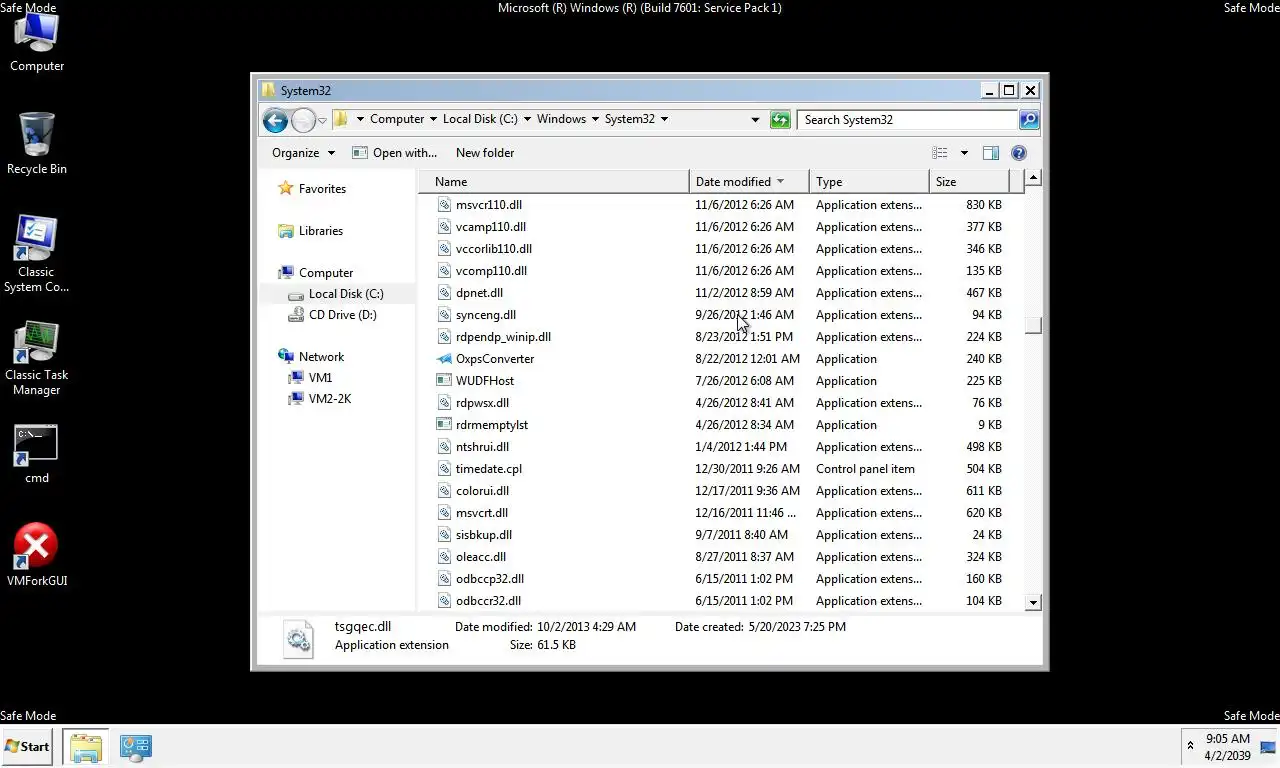1280x768 pixels.
Task: Launch the VMForkGUI desktop shortcut
Action: click(37, 555)
